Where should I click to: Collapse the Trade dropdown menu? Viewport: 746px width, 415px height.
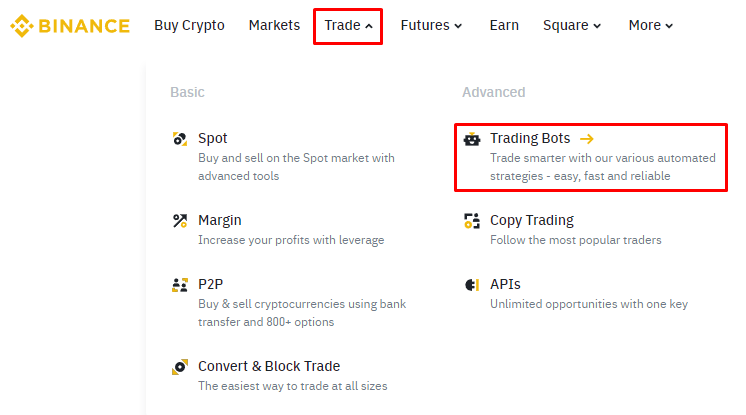[348, 26]
